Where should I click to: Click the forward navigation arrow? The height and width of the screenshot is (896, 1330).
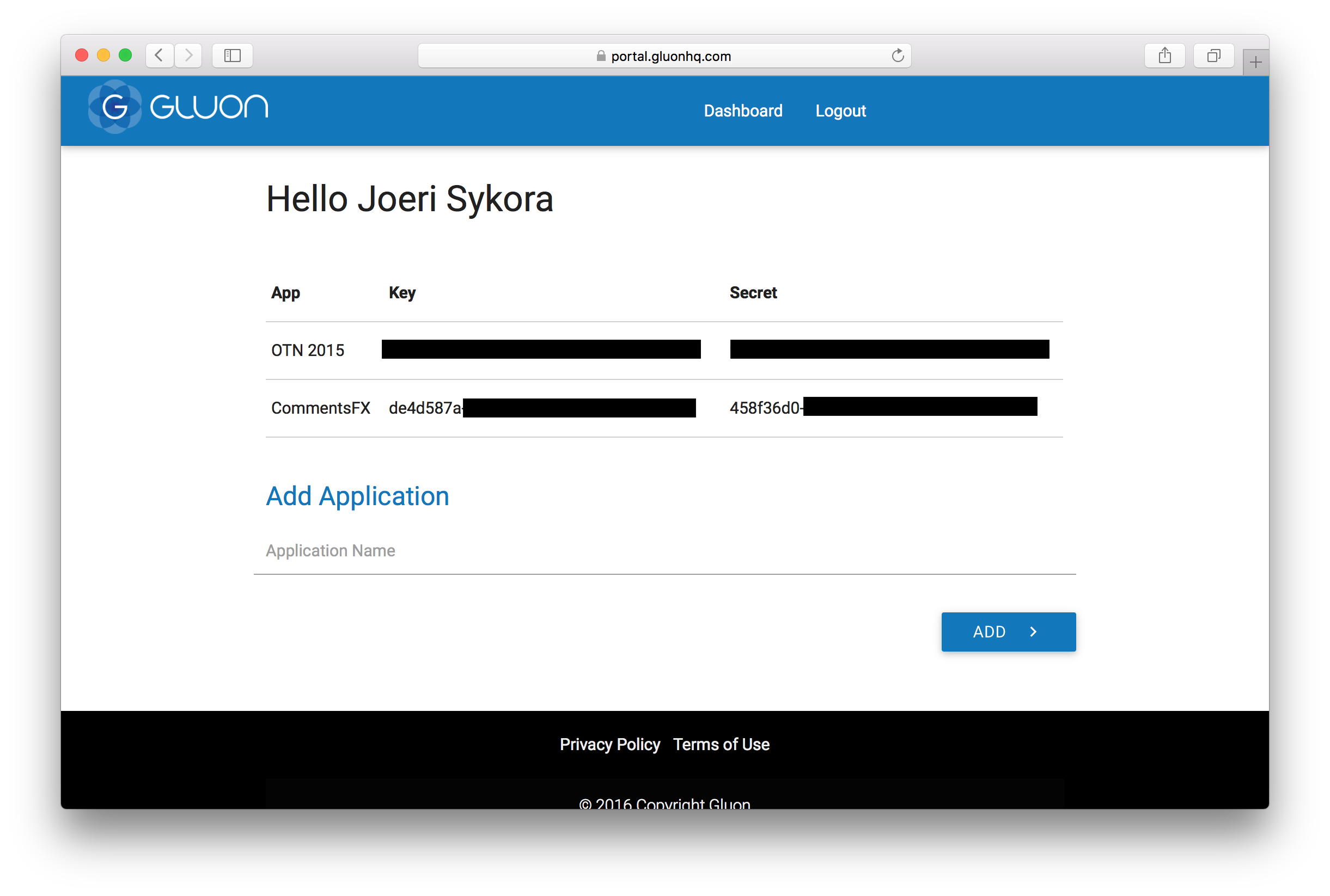click(x=188, y=55)
